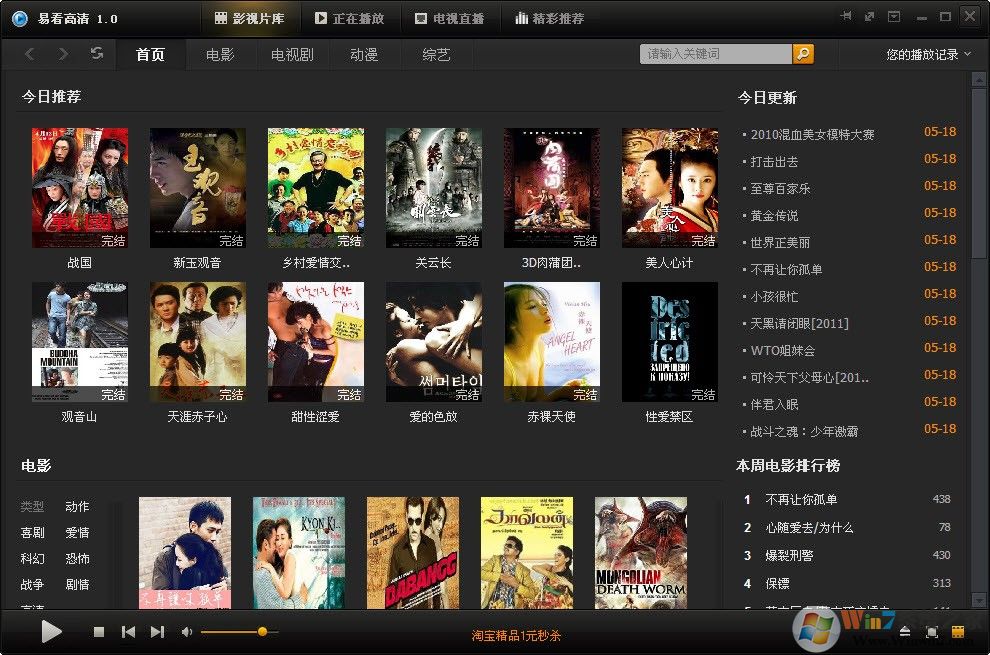This screenshot has width=990, height=655.
Task: Refresh the page with the reload icon
Action: 97,53
